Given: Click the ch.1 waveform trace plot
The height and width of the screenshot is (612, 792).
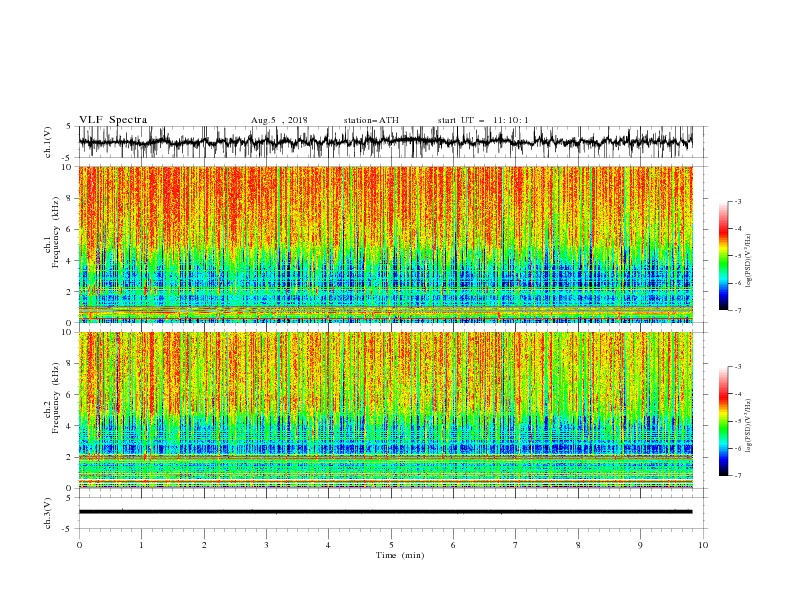Looking at the screenshot, I should coord(385,142).
